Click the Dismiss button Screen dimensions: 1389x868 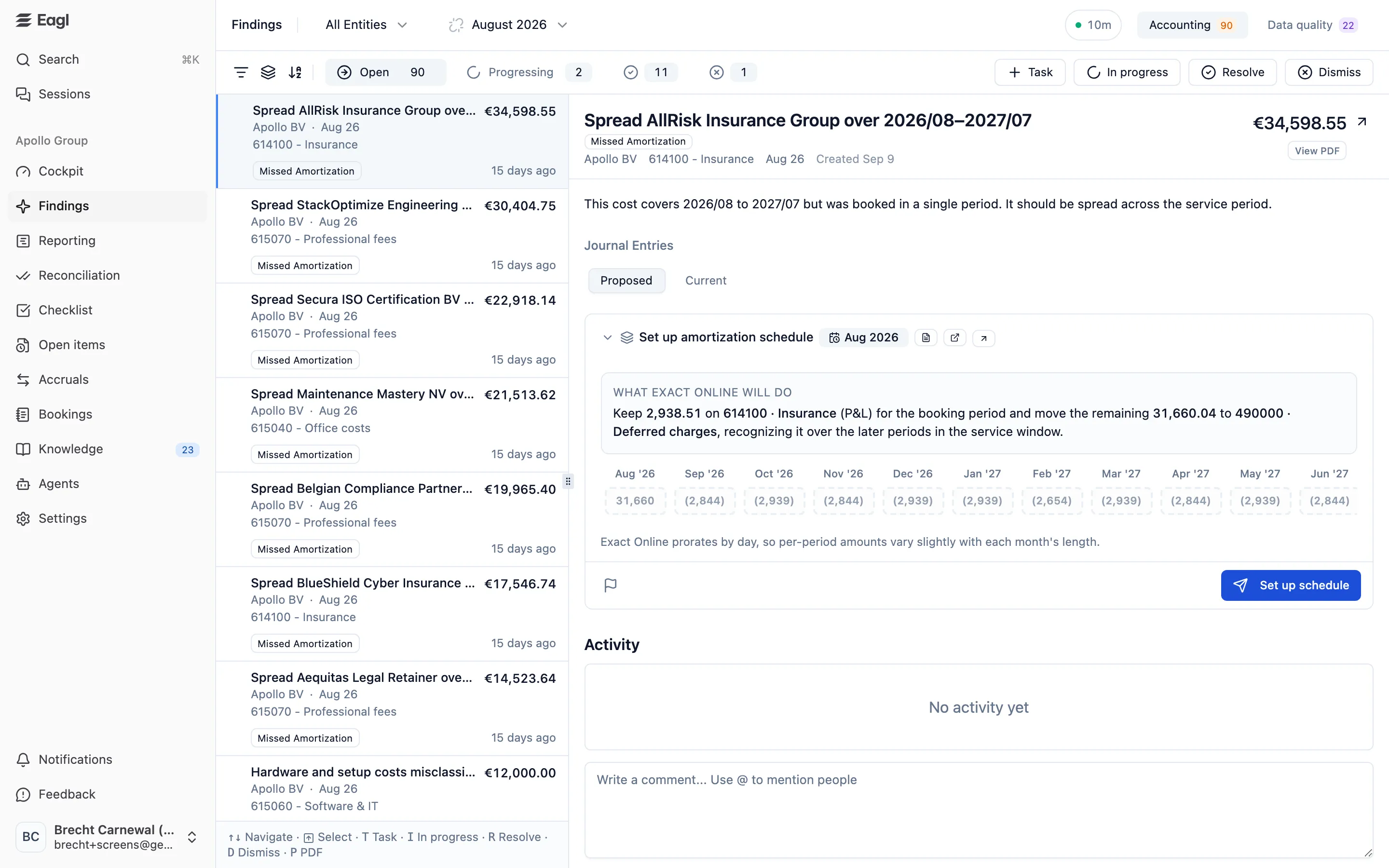click(1329, 72)
